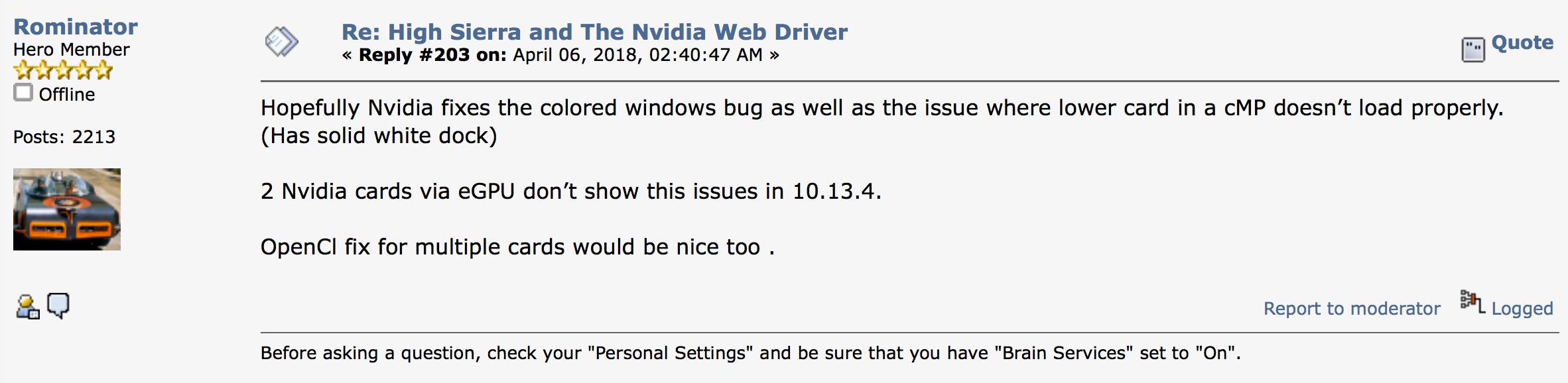Click the Quote text link

(1522, 42)
